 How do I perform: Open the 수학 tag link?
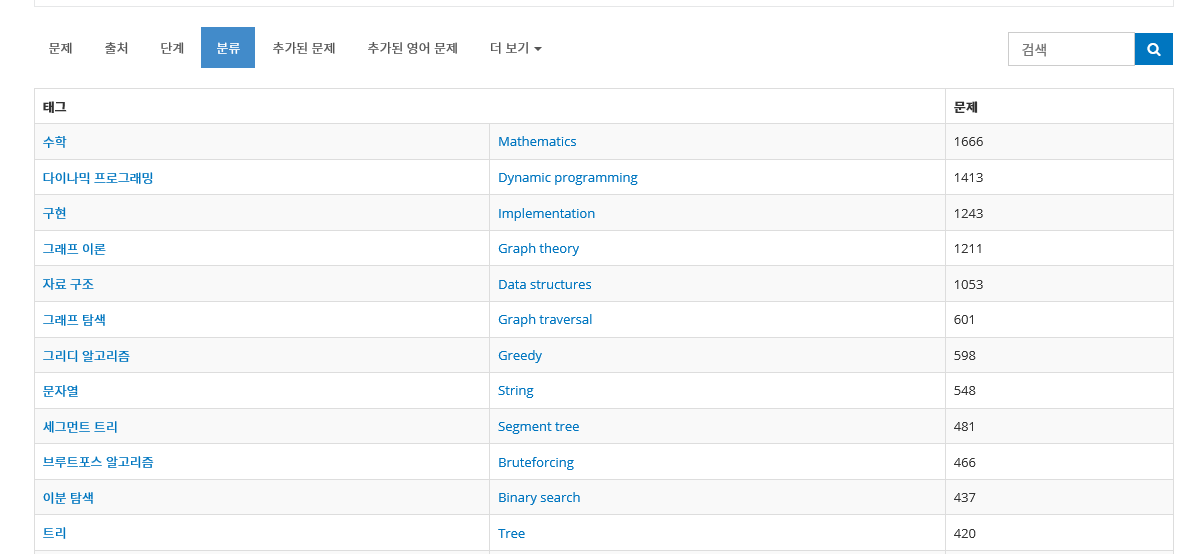point(54,141)
